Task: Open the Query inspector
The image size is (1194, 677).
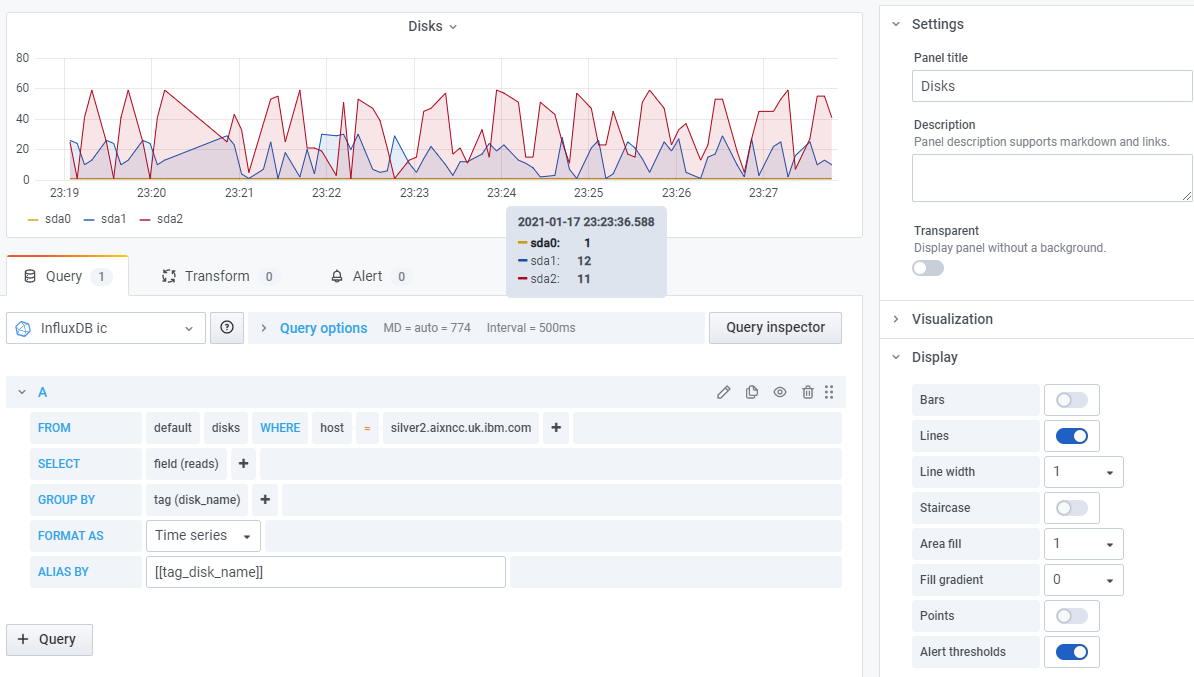Action: (x=775, y=327)
